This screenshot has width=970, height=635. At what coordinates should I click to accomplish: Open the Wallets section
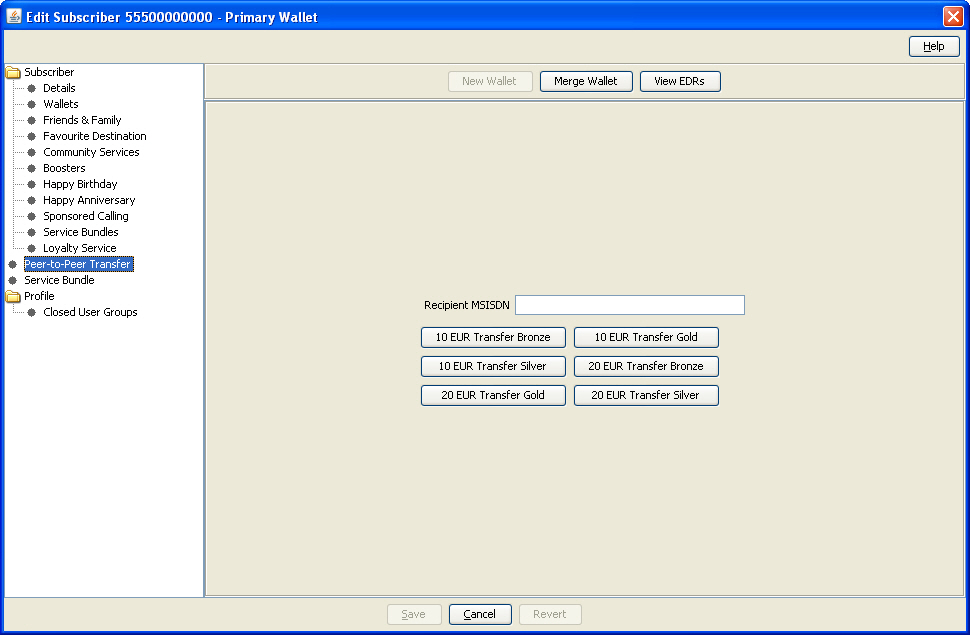coord(61,104)
